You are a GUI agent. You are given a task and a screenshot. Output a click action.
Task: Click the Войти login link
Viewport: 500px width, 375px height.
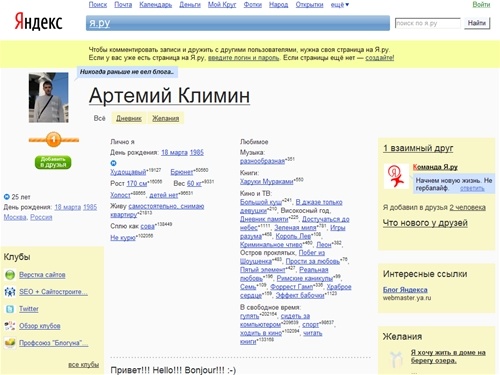tap(481, 5)
